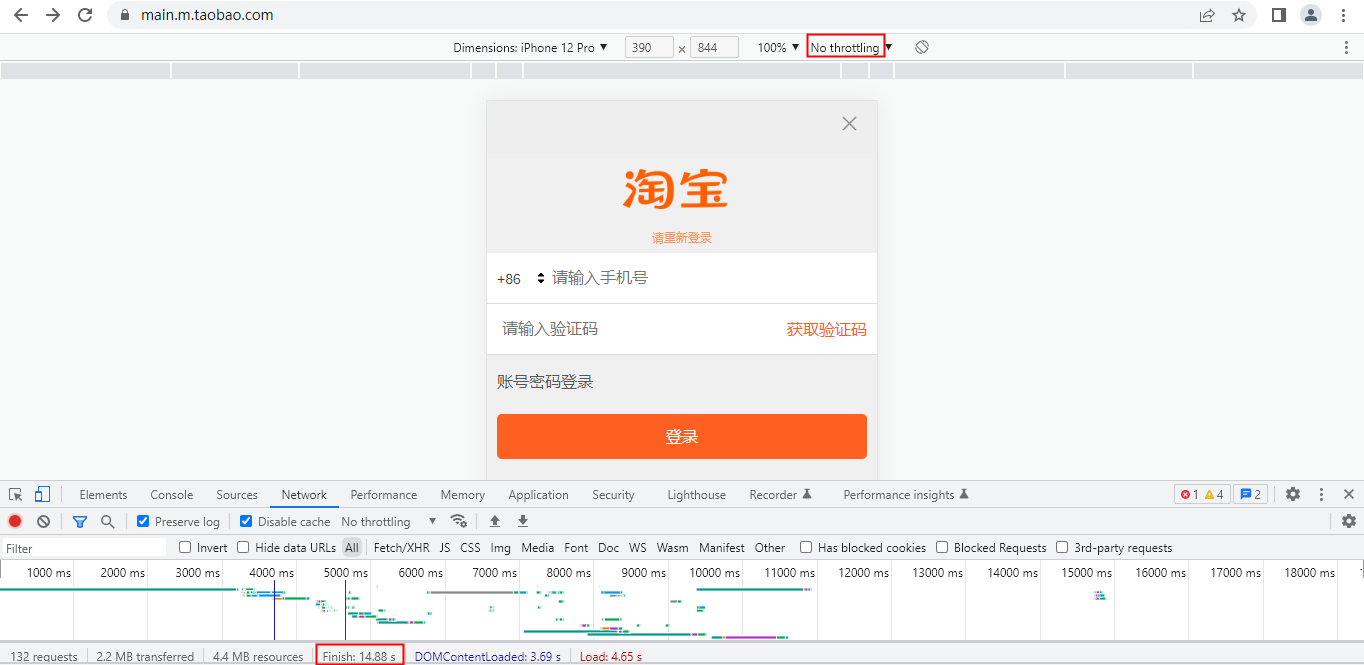Open DevTools customize three-dot menu
Viewport: 1364px width, 665px height.
click(x=1321, y=494)
